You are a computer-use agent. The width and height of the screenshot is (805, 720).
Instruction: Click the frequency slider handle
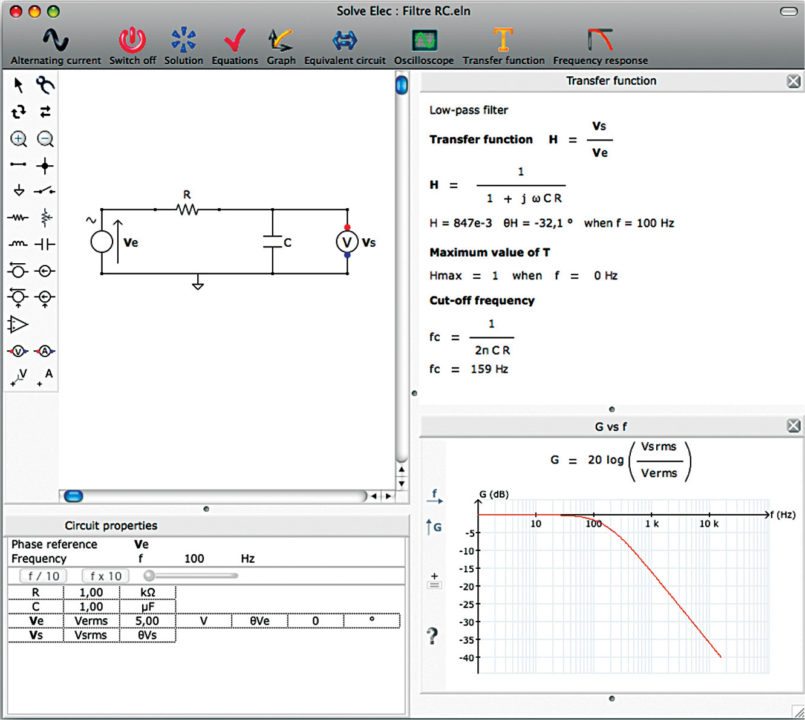pos(150,575)
